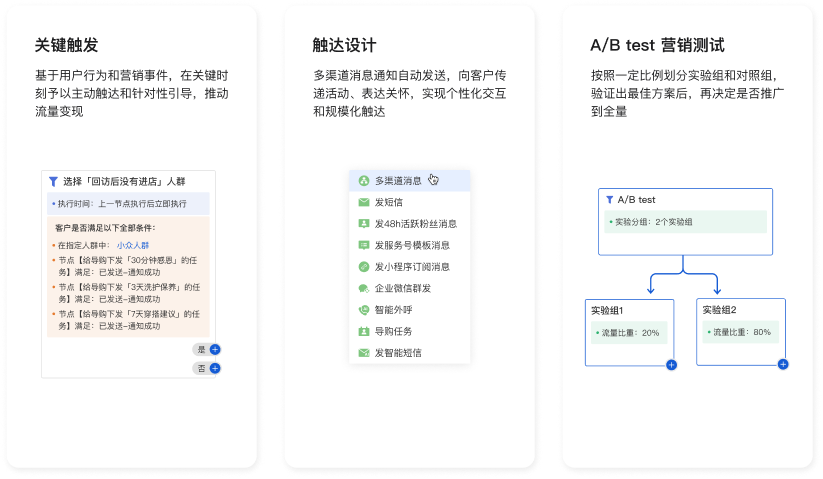This screenshot has height=479, width=823.
Task: Click the 导购任务 icon
Action: (363, 331)
